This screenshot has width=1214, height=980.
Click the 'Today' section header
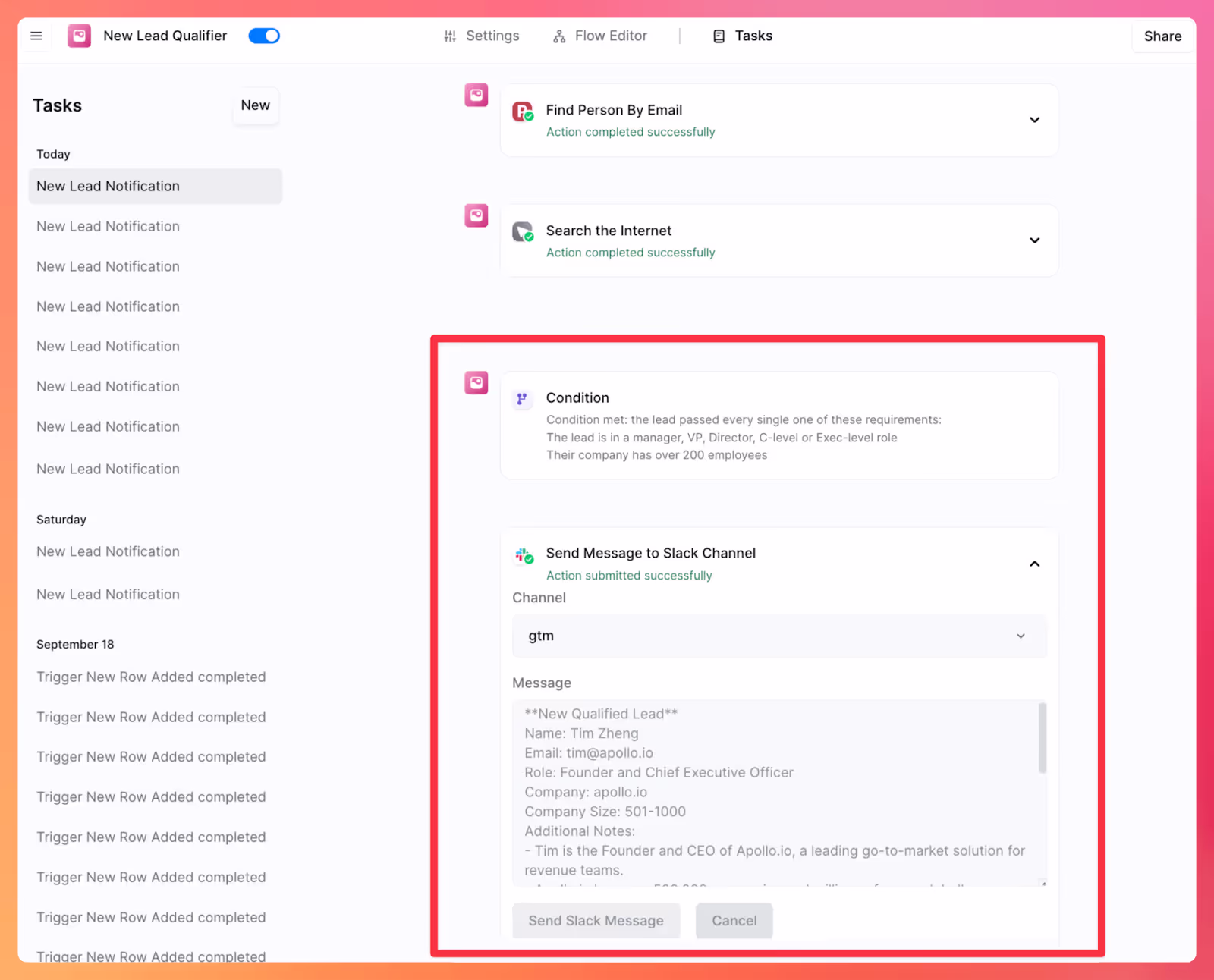point(53,154)
